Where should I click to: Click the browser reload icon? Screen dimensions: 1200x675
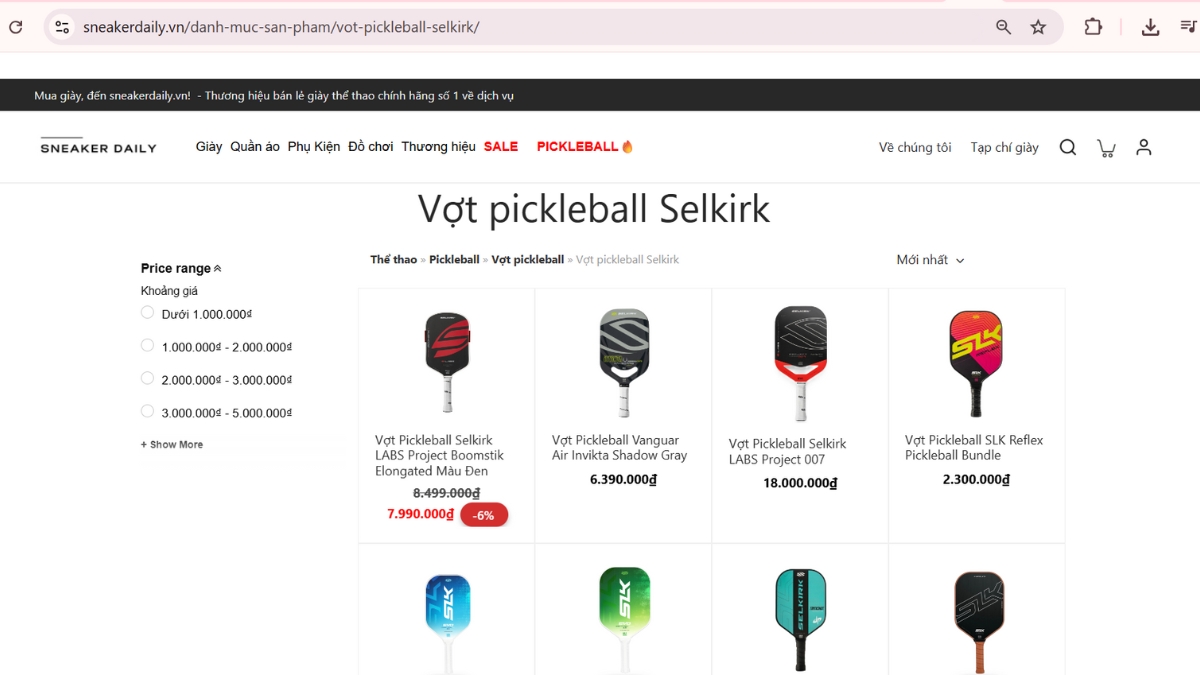pos(15,27)
